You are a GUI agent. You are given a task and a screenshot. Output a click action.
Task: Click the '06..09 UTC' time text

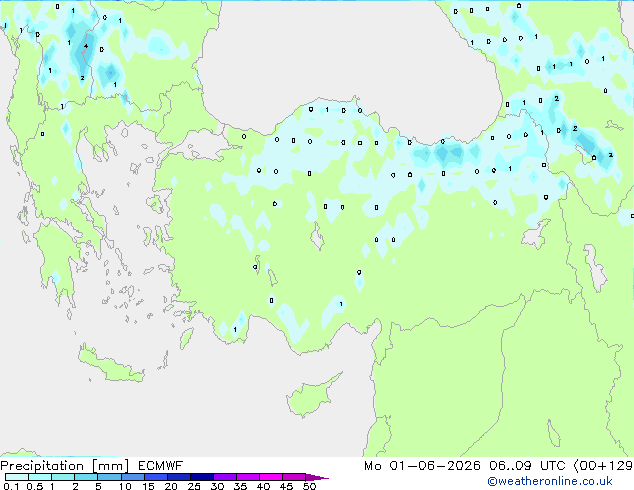click(526, 466)
